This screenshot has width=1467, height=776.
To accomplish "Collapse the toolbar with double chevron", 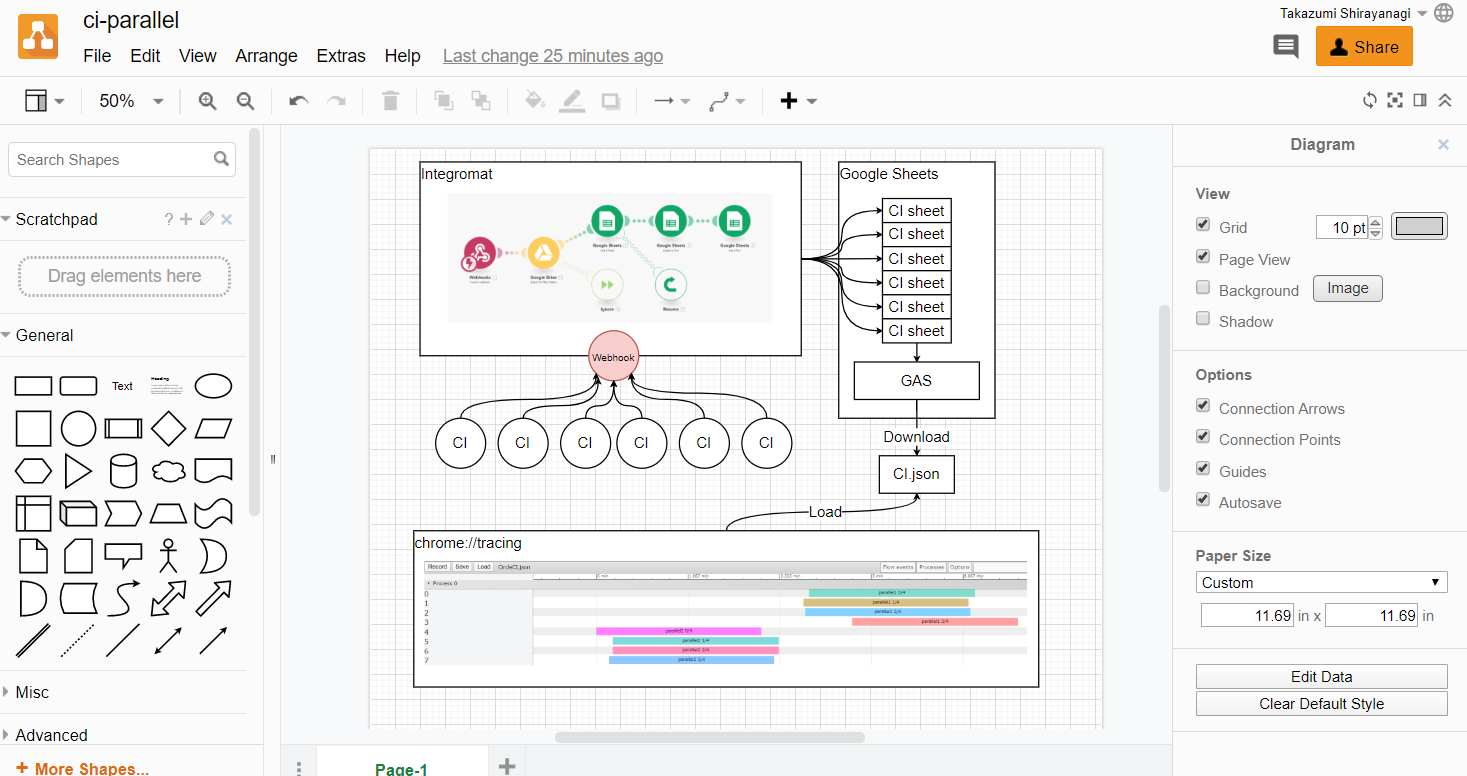I will coord(1445,100).
